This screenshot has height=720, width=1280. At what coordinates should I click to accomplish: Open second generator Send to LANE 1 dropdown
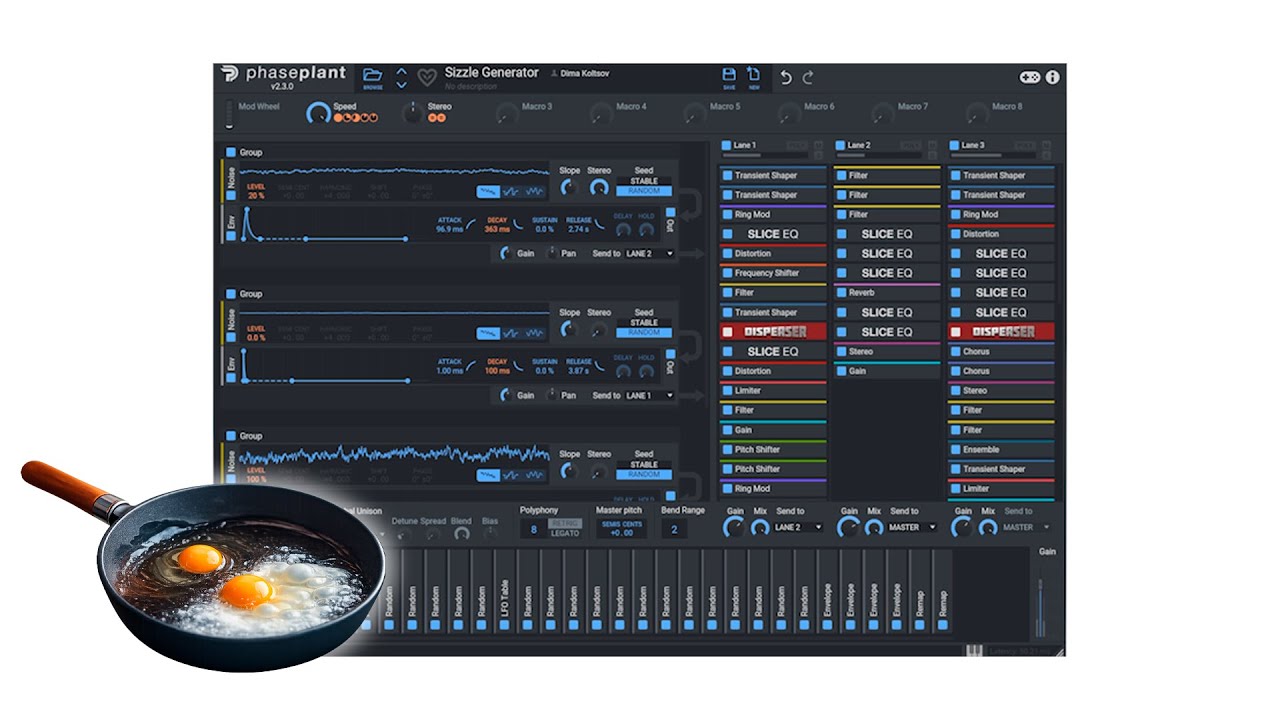[x=649, y=396]
